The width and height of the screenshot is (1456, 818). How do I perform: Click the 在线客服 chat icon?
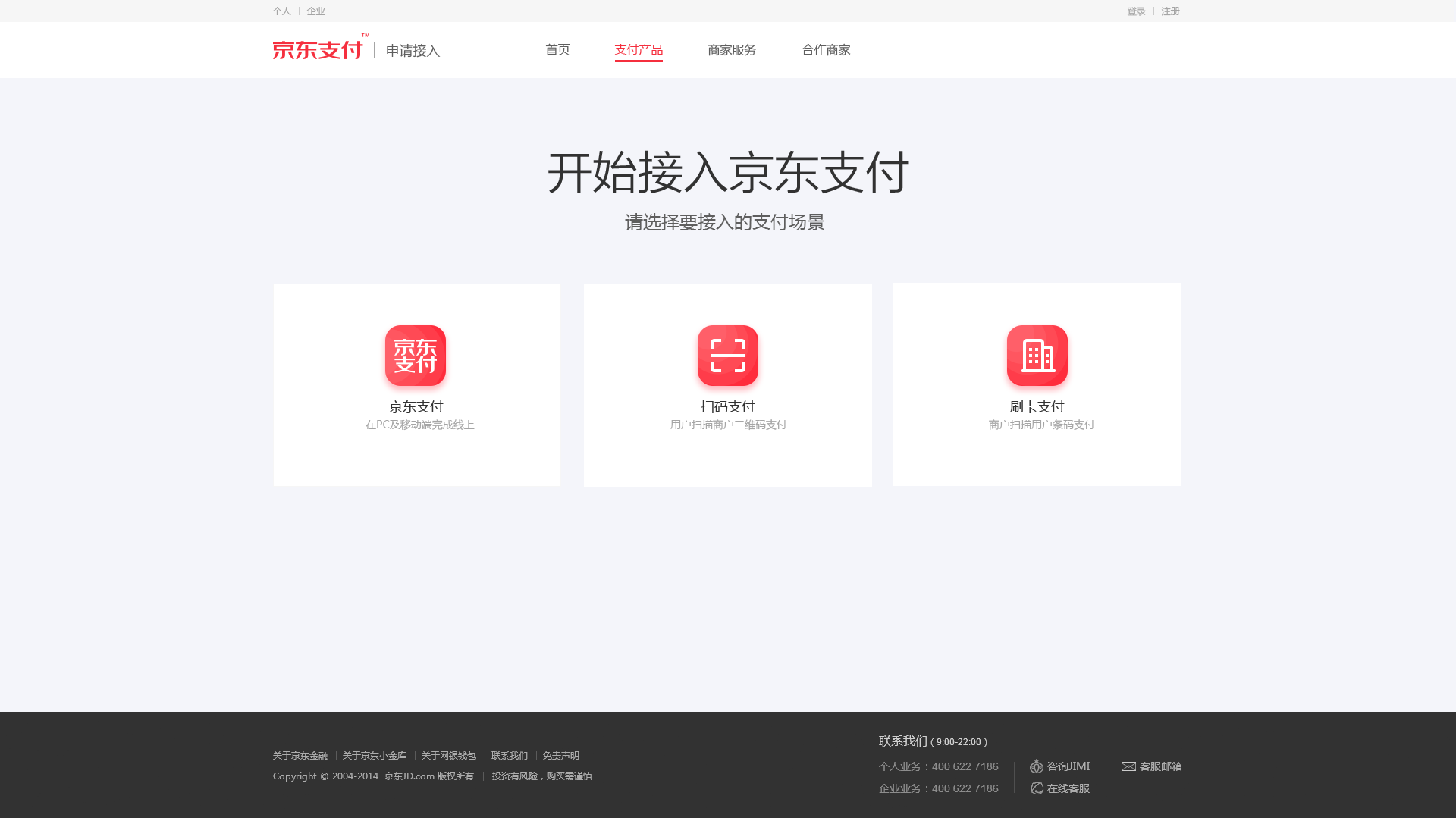[x=1037, y=789]
